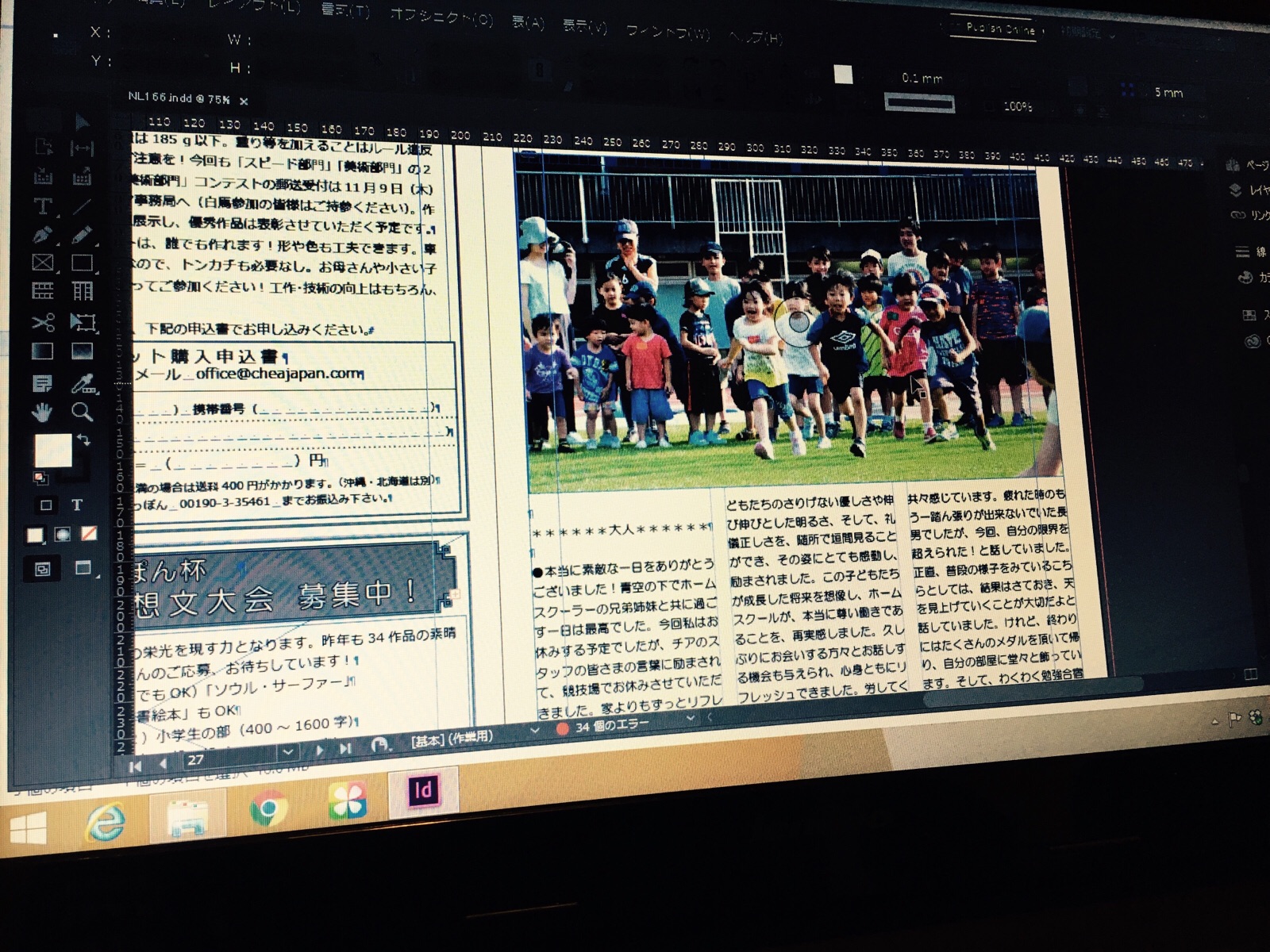The width and height of the screenshot is (1270, 952).
Task: Open the レイヤー (Layers) panel
Action: pyautogui.click(x=1251, y=190)
